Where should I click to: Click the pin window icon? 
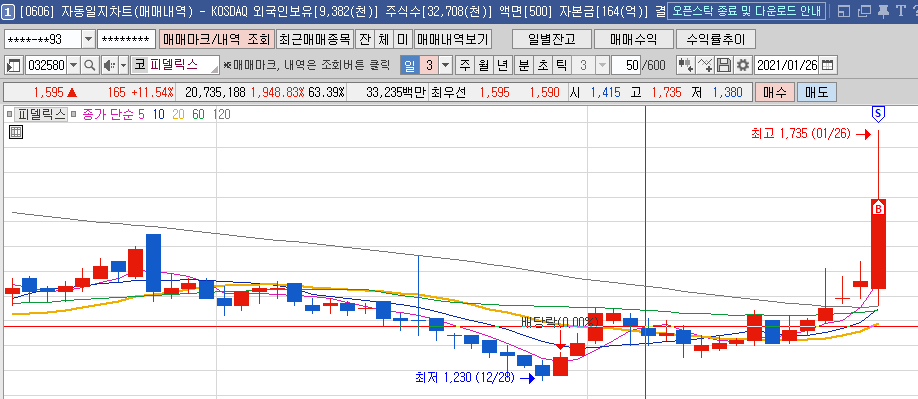click(883, 11)
